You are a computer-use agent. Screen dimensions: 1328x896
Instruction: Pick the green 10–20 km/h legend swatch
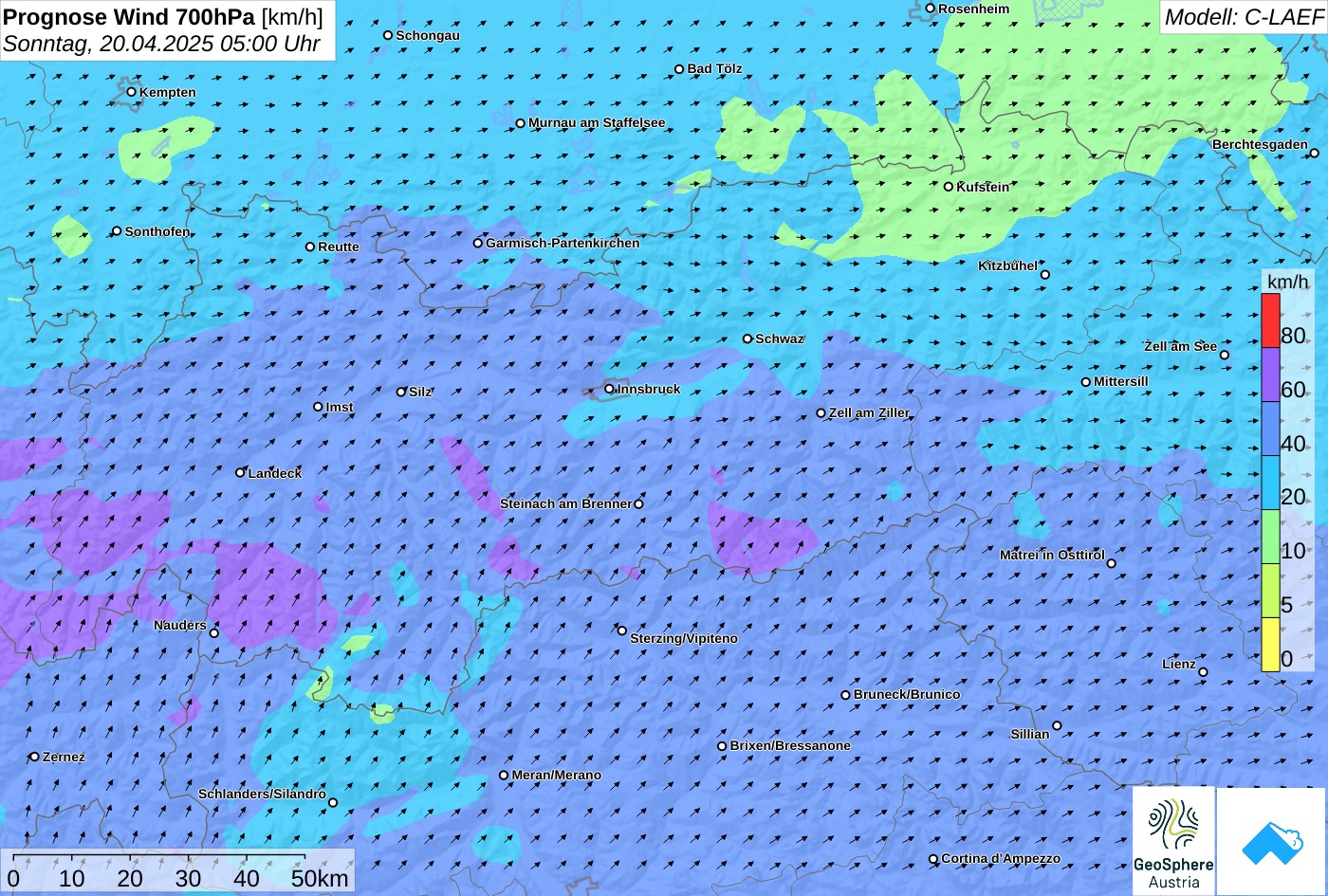click(1270, 537)
